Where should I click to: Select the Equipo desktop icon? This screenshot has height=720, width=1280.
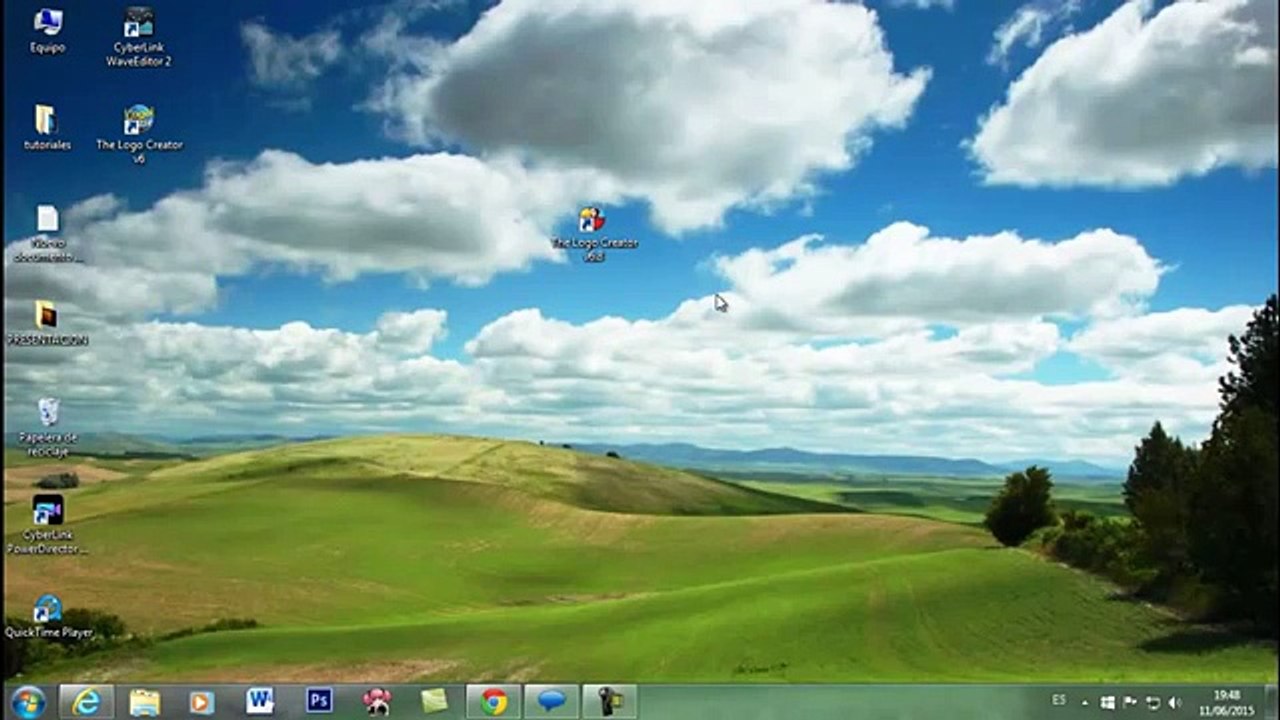point(47,30)
